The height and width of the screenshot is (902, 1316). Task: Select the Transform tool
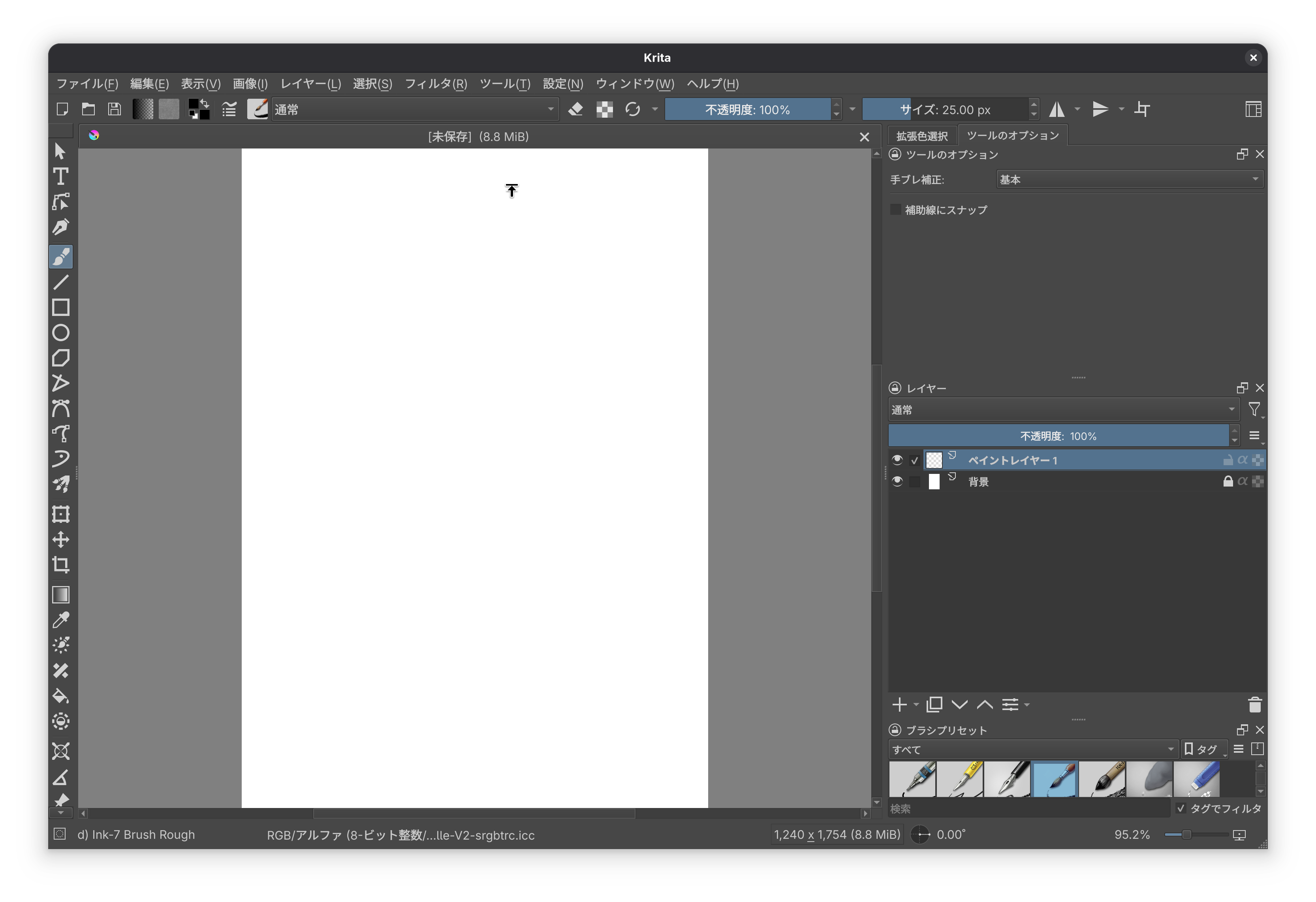(x=60, y=514)
